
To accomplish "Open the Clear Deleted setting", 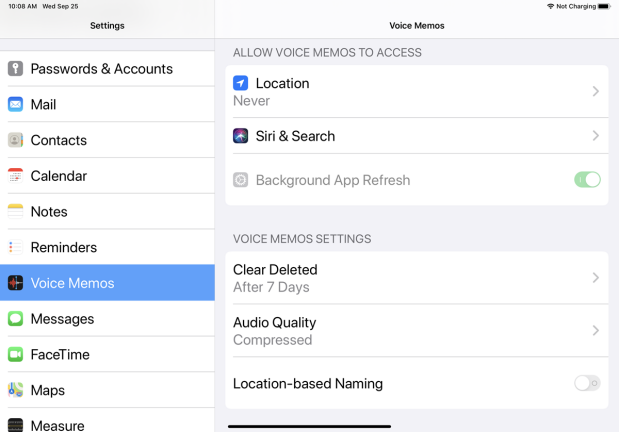I will click(x=417, y=278).
